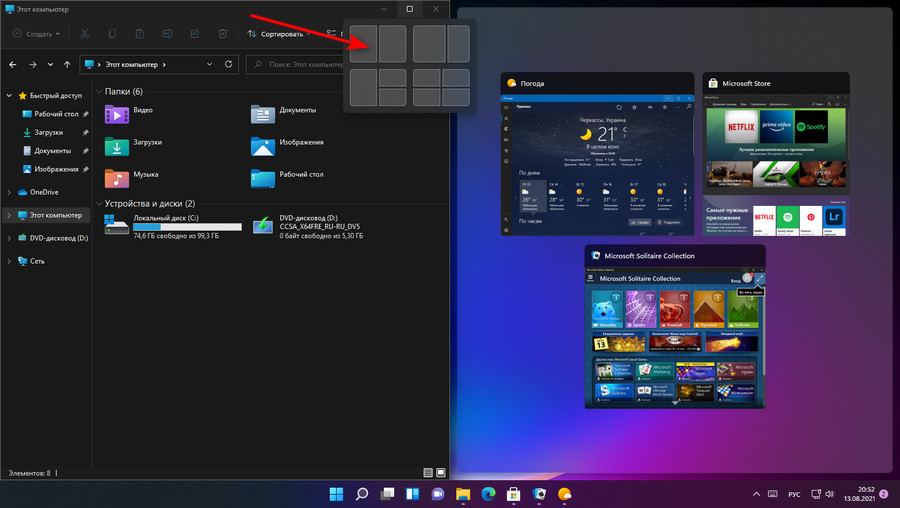
Task: Pick Microsoft Solitaire Collection window thumbnail
Action: (x=675, y=327)
